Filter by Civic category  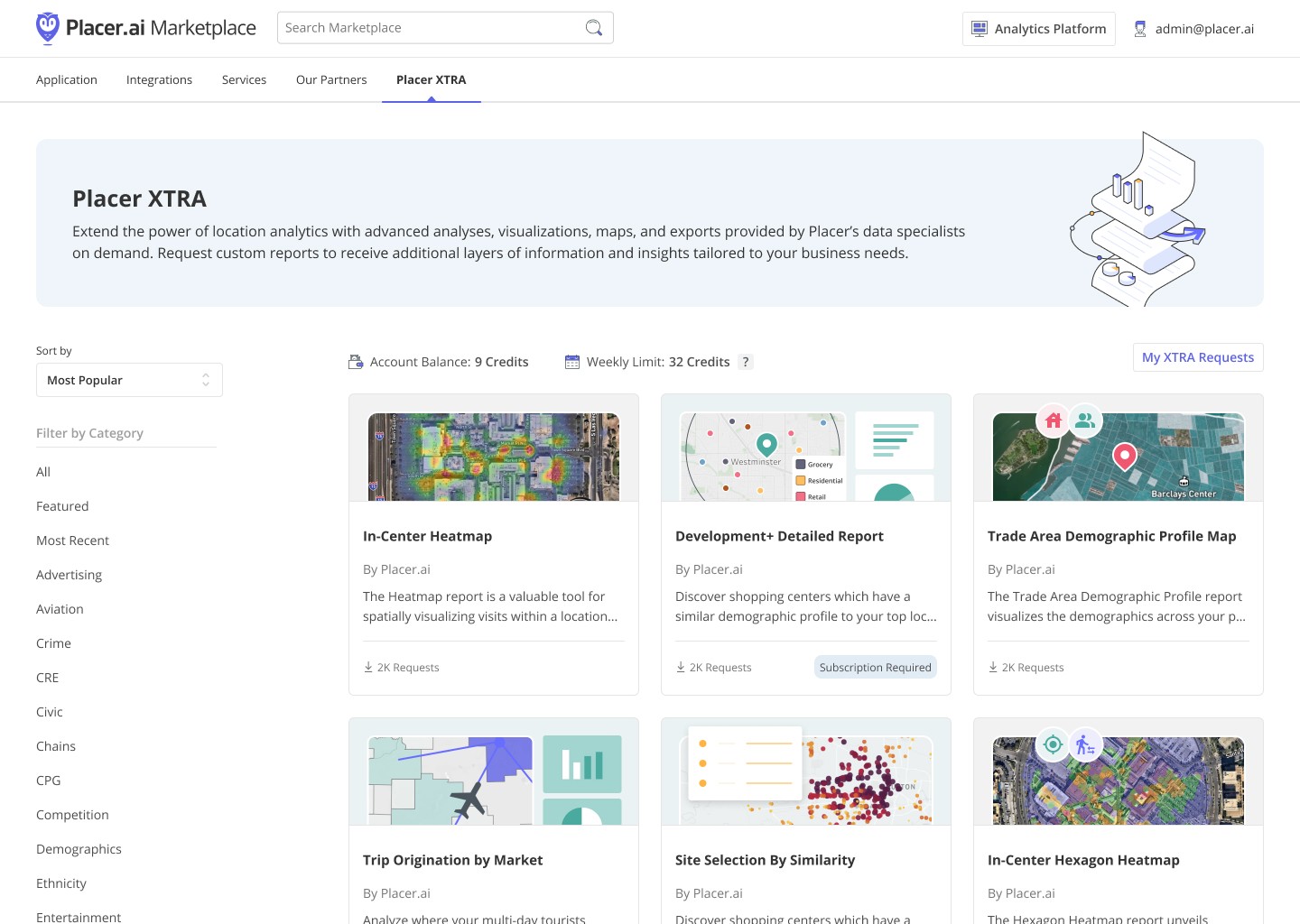coord(50,712)
